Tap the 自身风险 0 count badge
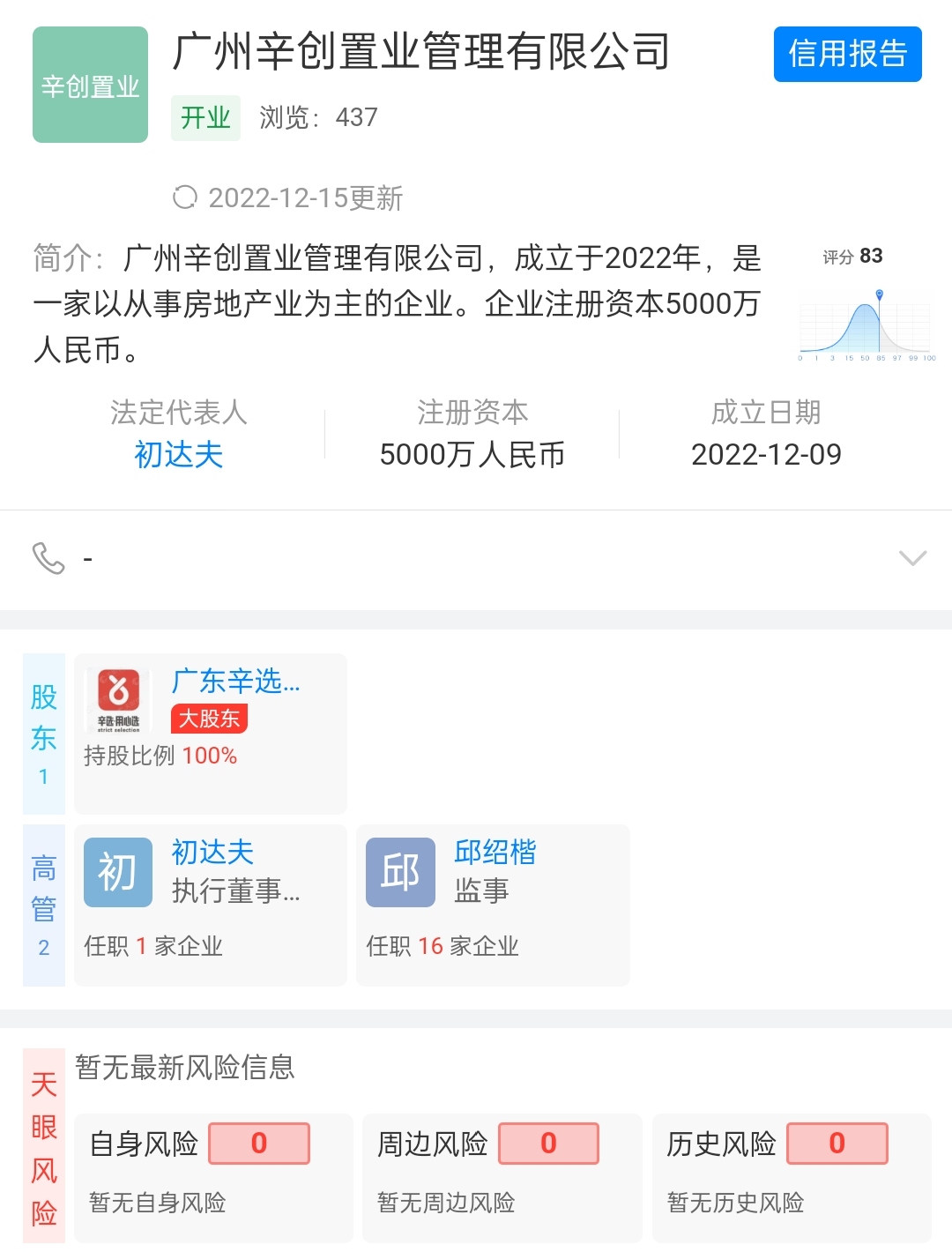Image resolution: width=952 pixels, height=1252 pixels. [x=259, y=1144]
